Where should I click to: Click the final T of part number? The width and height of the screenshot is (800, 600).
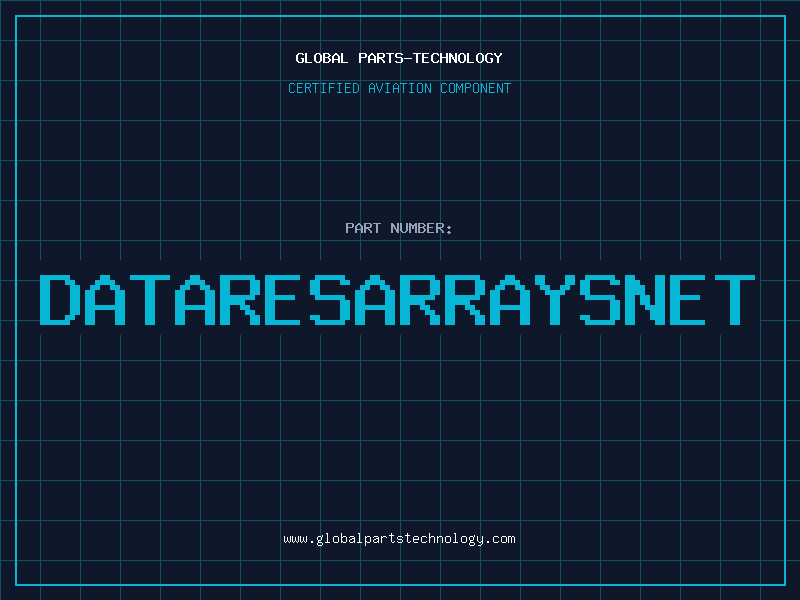click(x=735, y=300)
